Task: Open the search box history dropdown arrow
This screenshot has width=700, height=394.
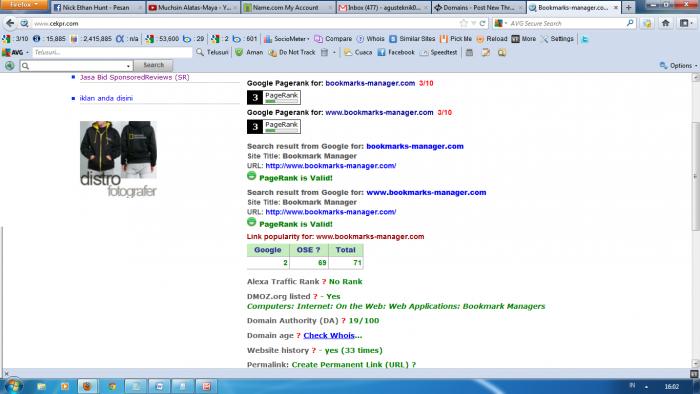Action: point(129,66)
